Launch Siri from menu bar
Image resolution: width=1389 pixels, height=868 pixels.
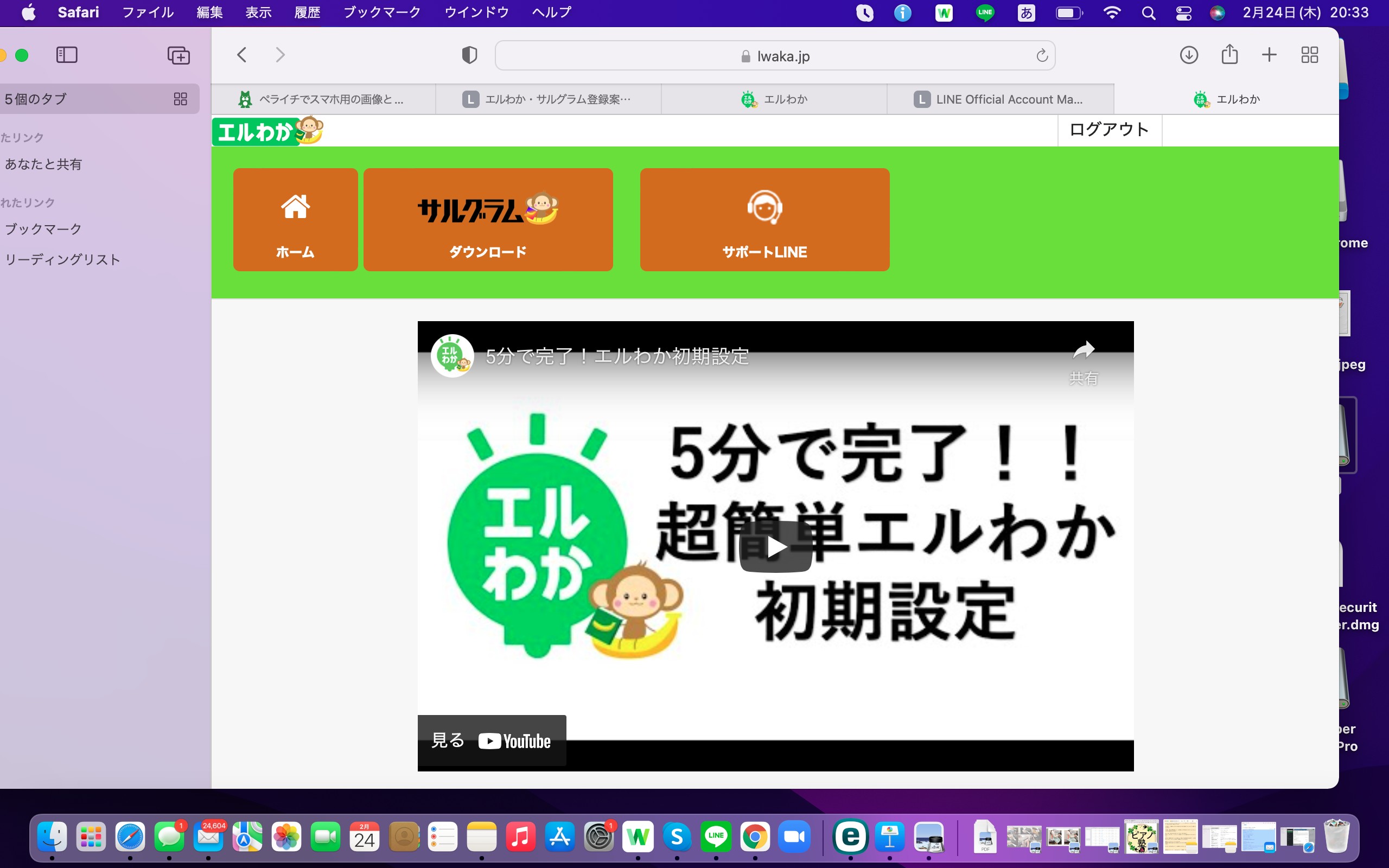point(1217,12)
